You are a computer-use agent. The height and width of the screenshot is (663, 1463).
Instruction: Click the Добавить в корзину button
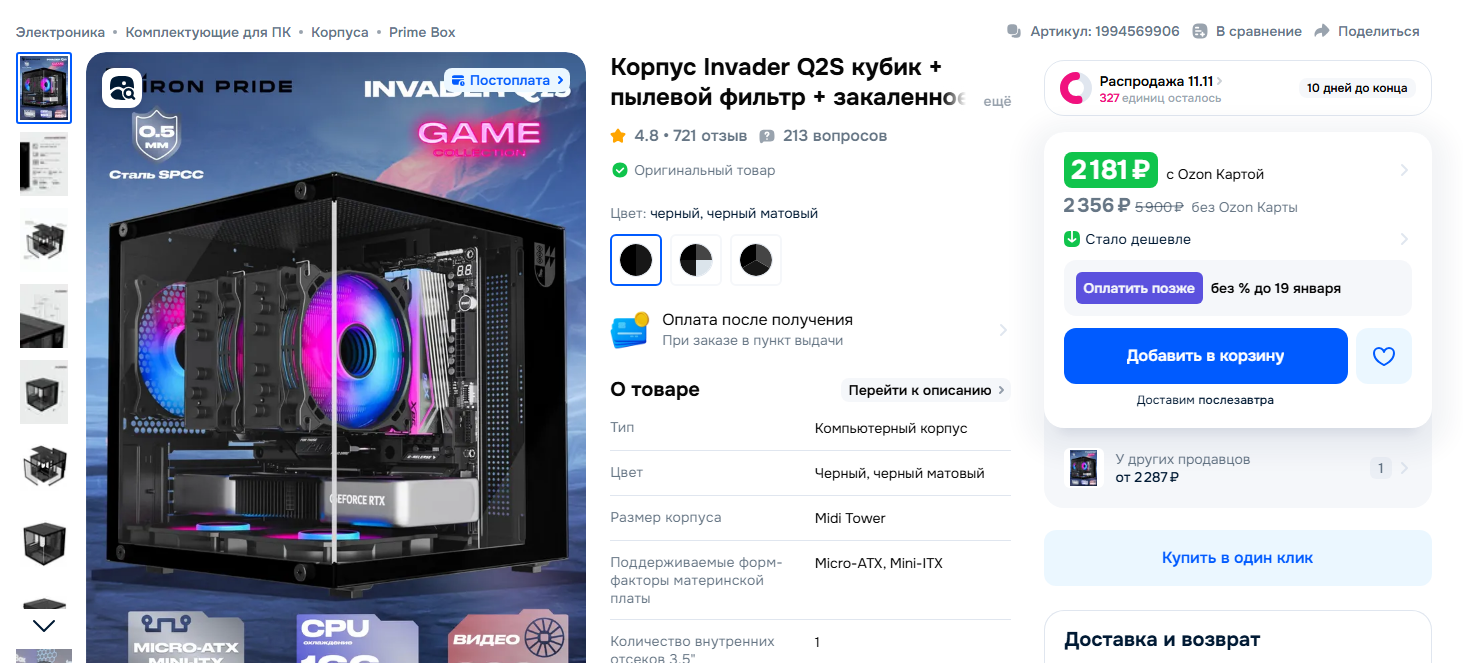(x=1205, y=356)
